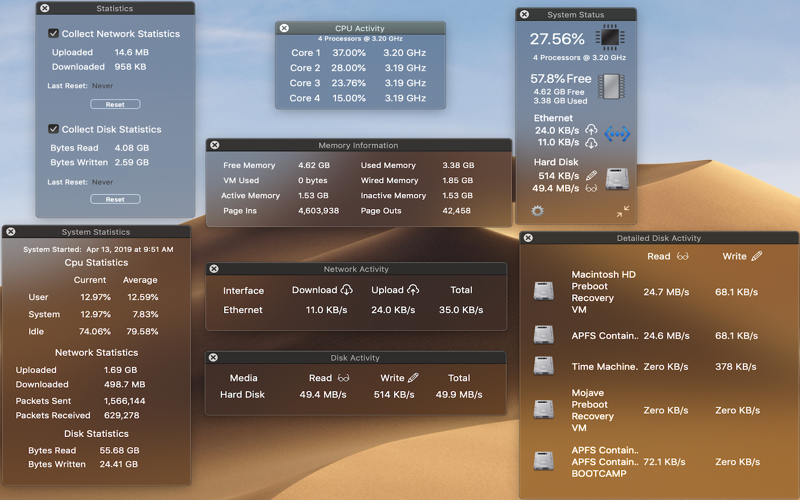
Task: Close the Network Activity window
Action: click(214, 269)
